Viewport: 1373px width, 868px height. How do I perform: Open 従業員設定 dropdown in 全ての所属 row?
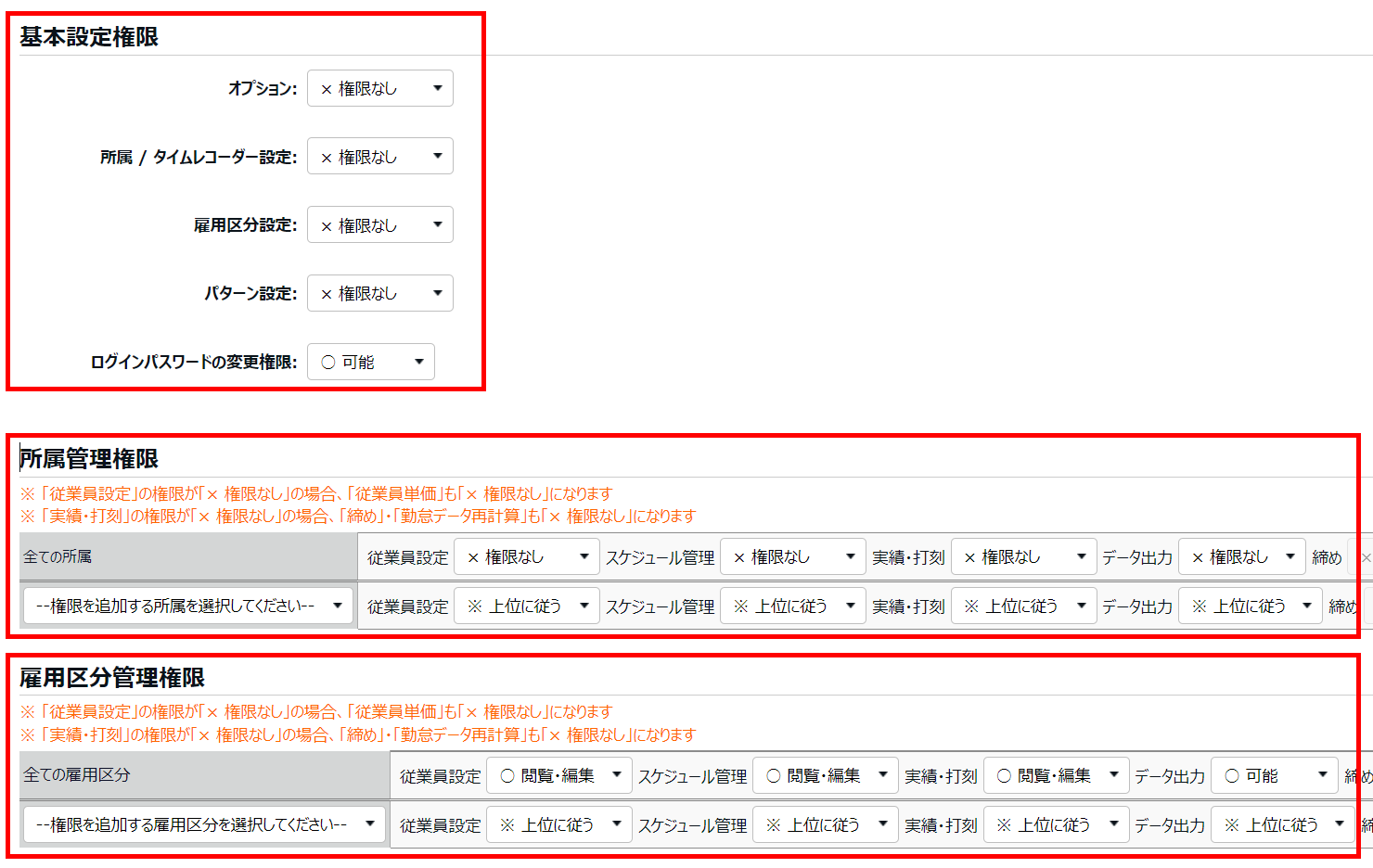pyautogui.click(x=526, y=557)
